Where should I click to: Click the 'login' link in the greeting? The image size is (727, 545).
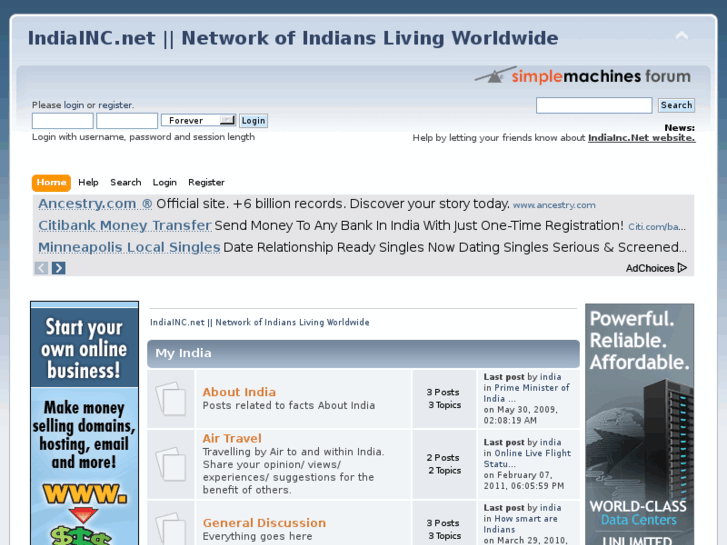coord(74,105)
